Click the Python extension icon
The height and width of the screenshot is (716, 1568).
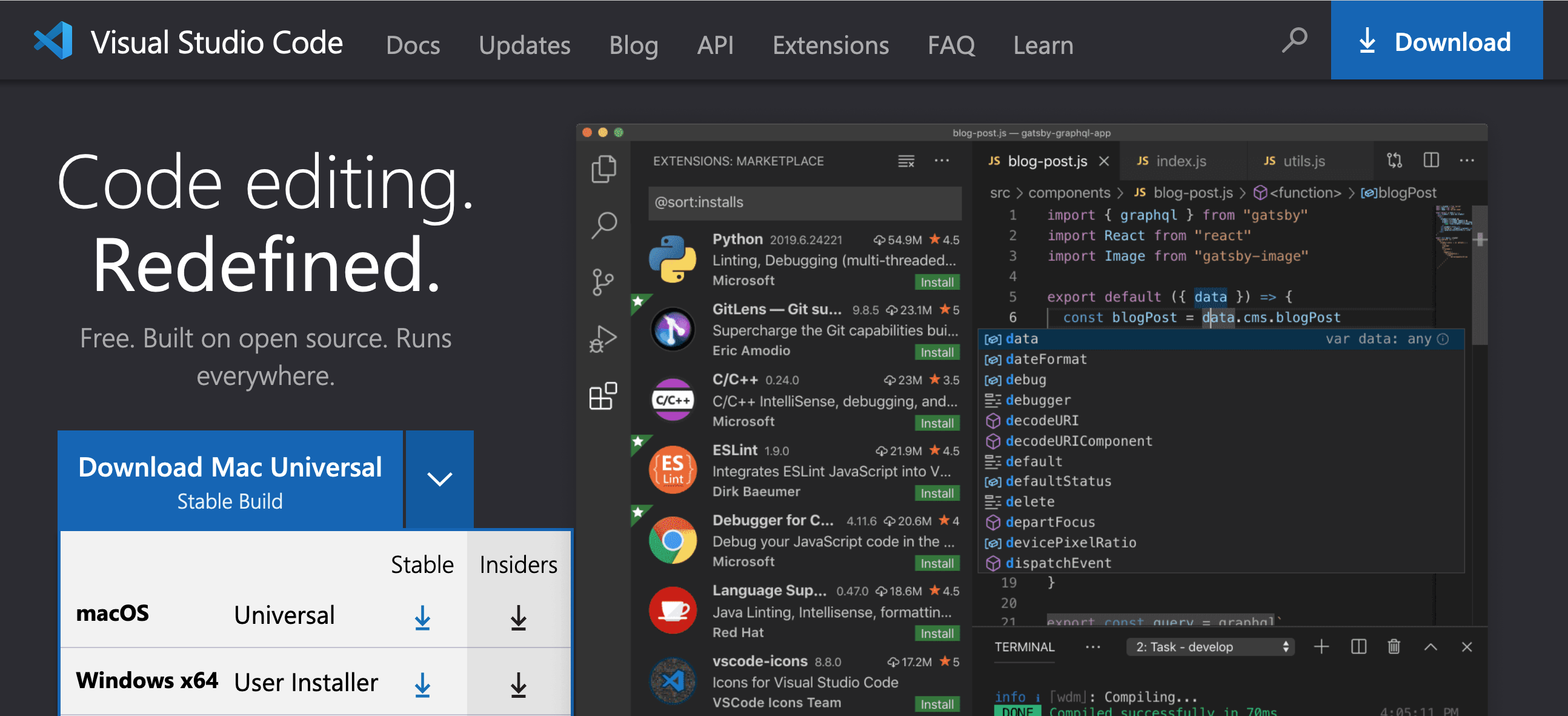[x=673, y=259]
